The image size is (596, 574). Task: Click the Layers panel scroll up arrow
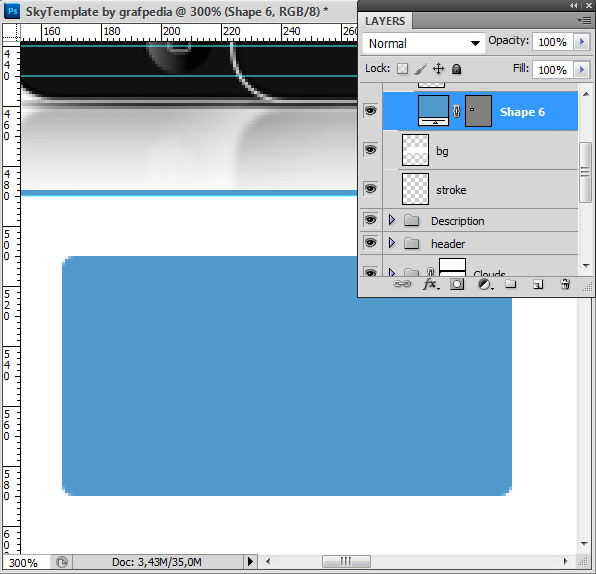coord(586,94)
